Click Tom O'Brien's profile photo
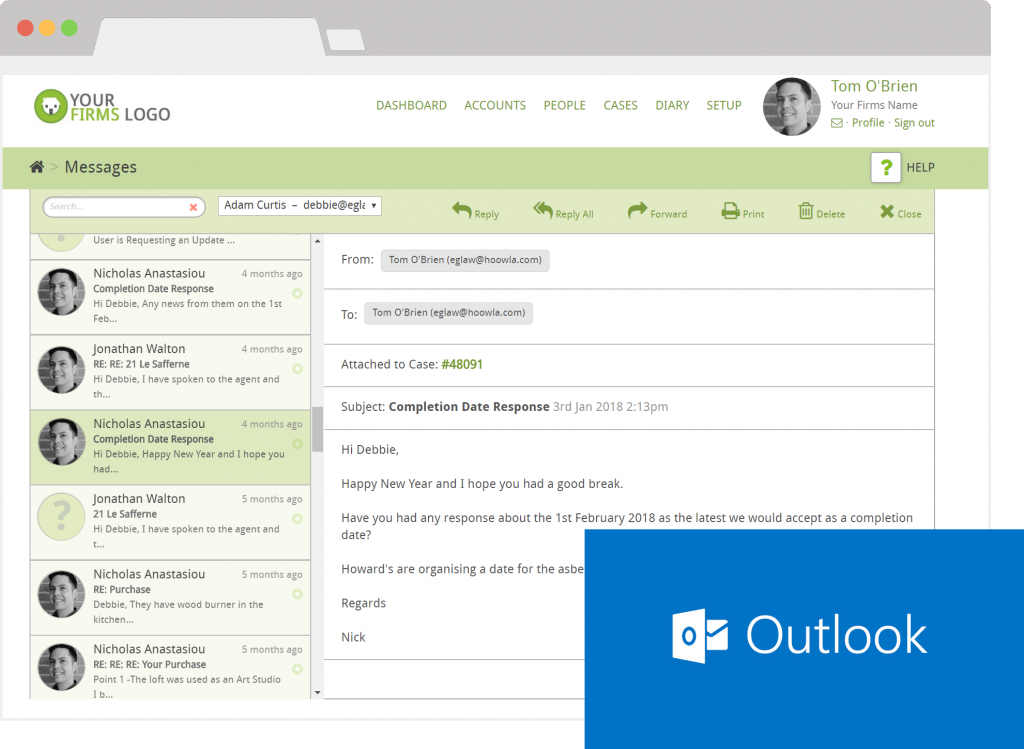The image size is (1024, 749). coord(792,107)
